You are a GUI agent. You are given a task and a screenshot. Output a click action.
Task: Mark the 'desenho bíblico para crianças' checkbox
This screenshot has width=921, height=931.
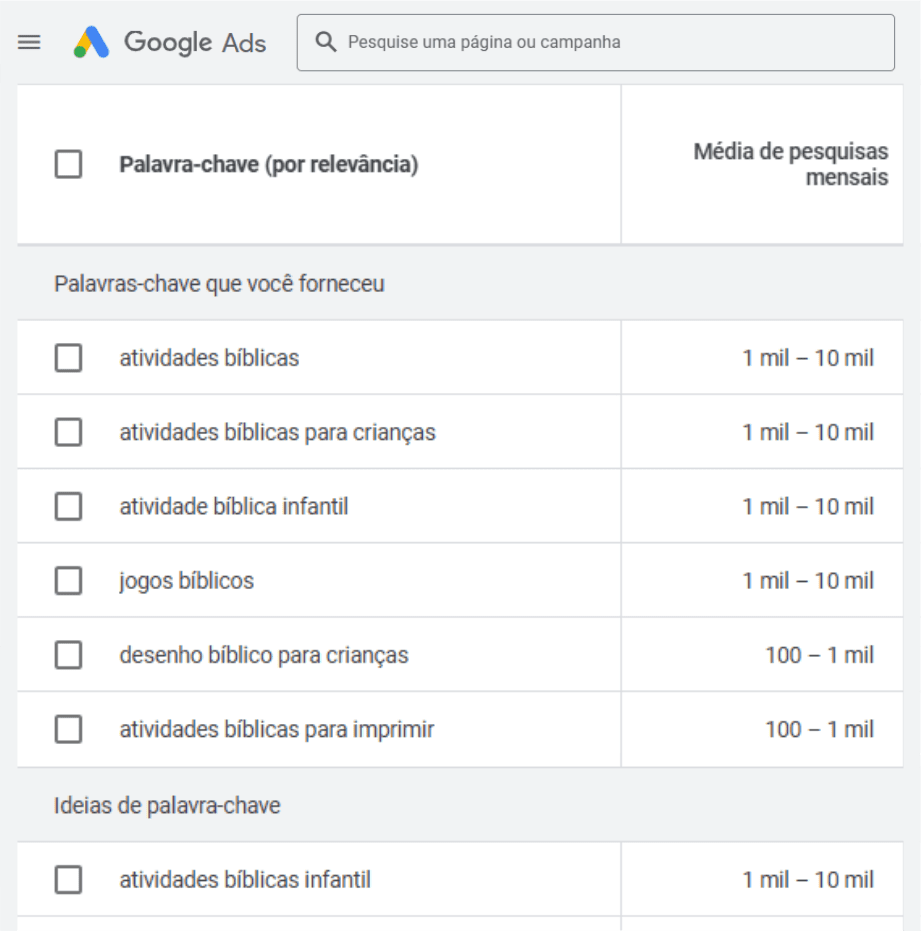pos(68,655)
